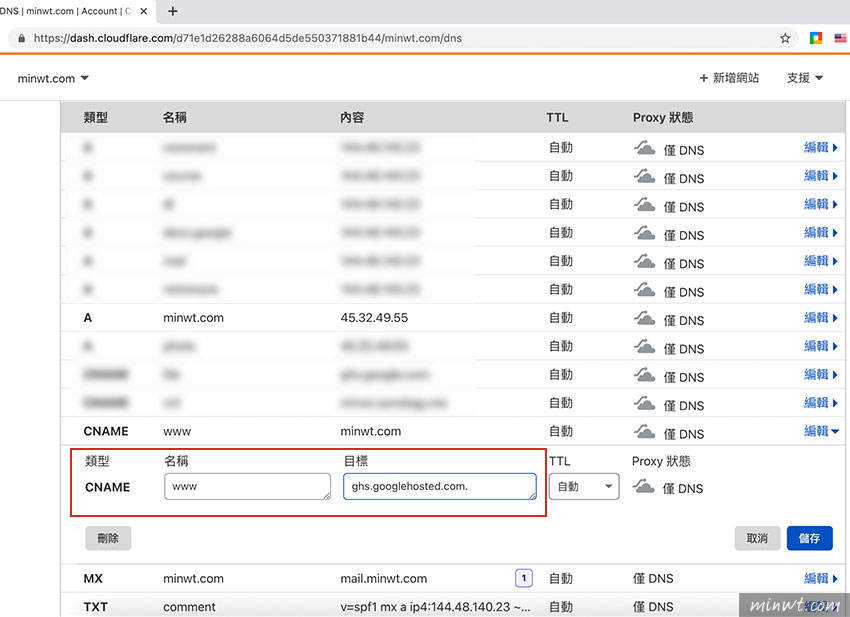The width and height of the screenshot is (850, 617).
Task: Expand the minwt.com site selector
Action: coord(53,79)
